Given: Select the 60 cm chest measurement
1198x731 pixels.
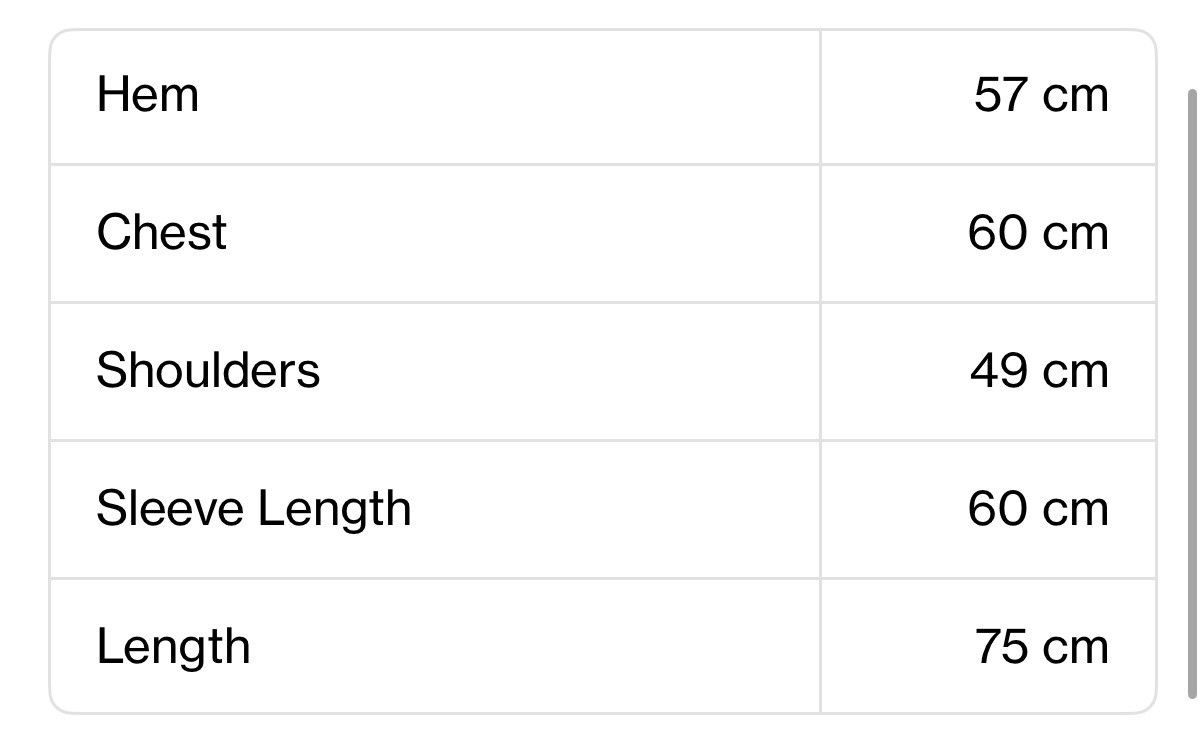Looking at the screenshot, I should click(x=1038, y=232).
